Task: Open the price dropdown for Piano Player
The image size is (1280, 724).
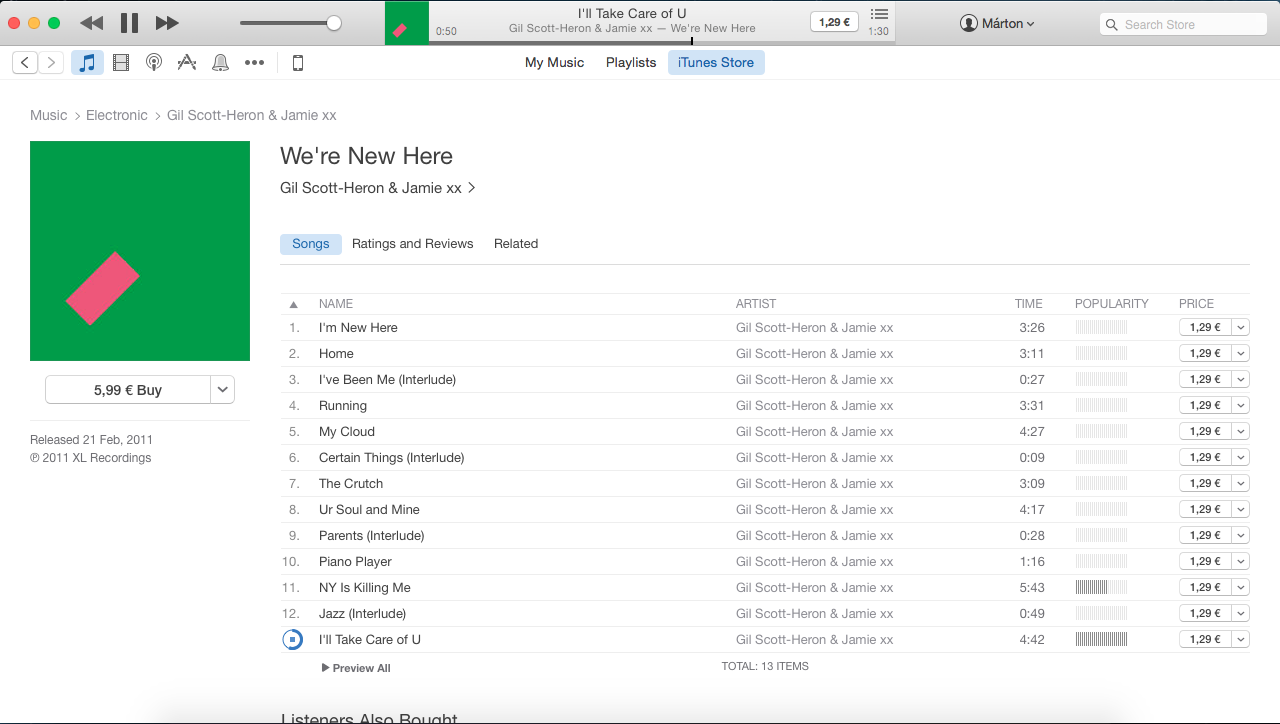Action: pyautogui.click(x=1241, y=561)
